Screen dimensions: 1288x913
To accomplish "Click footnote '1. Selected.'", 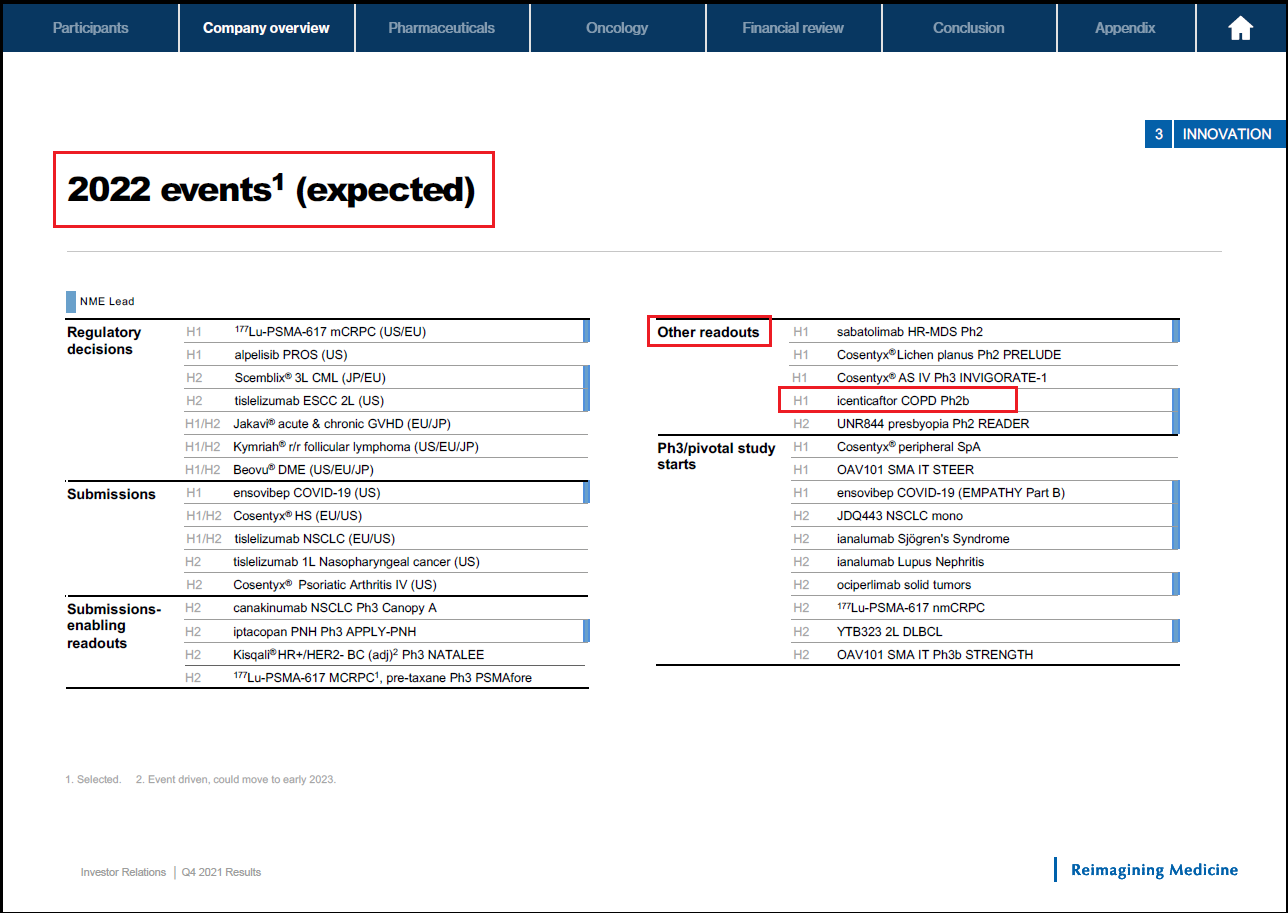I will pyautogui.click(x=93, y=779).
